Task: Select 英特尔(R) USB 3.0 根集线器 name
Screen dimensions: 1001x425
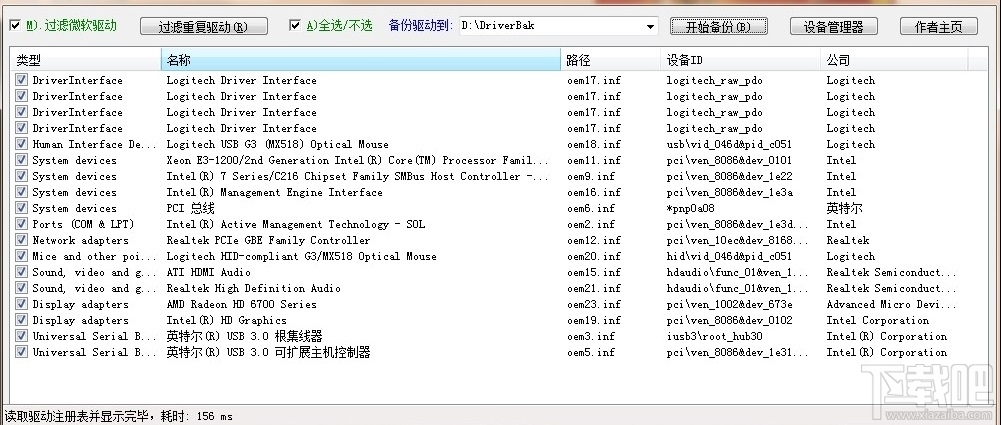Action: [245, 336]
